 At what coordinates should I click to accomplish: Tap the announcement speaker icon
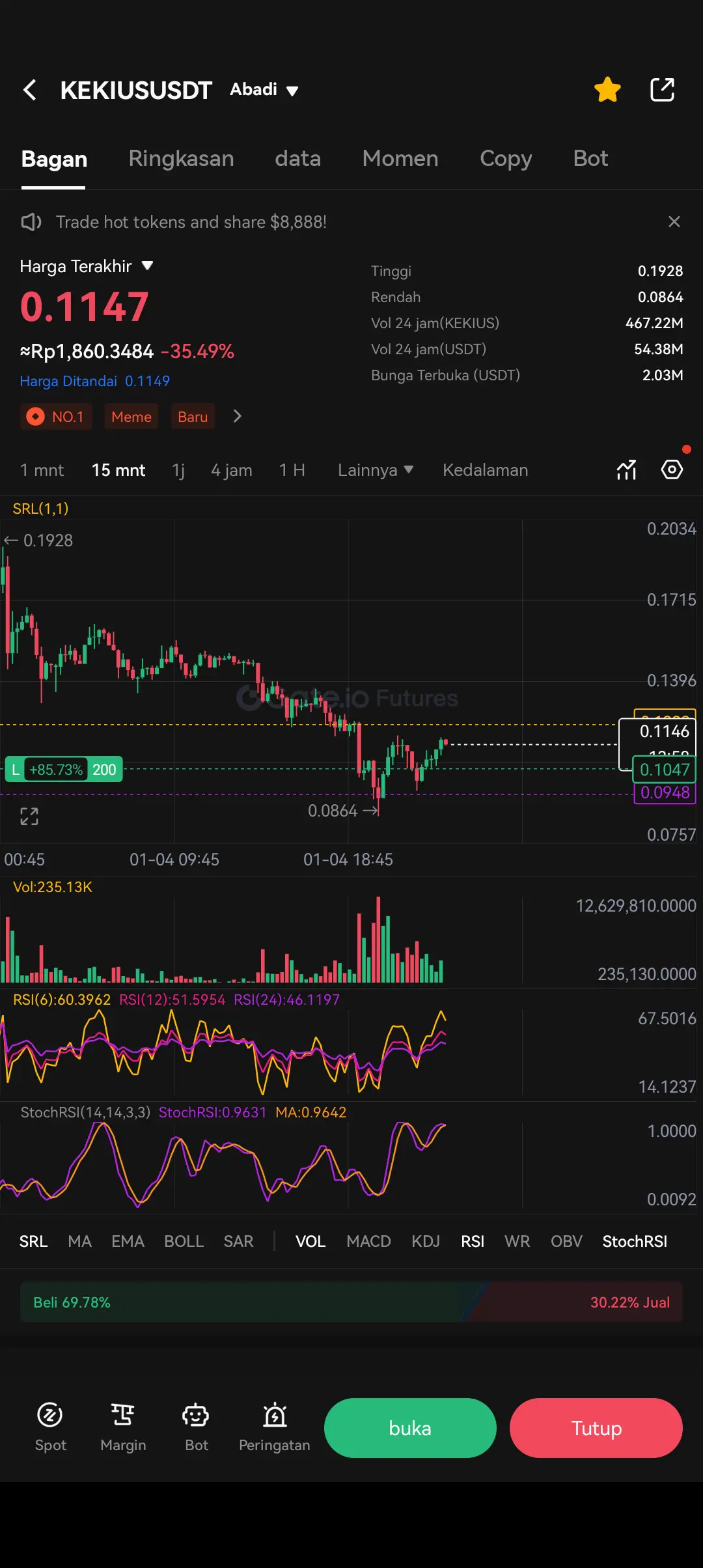[x=31, y=222]
